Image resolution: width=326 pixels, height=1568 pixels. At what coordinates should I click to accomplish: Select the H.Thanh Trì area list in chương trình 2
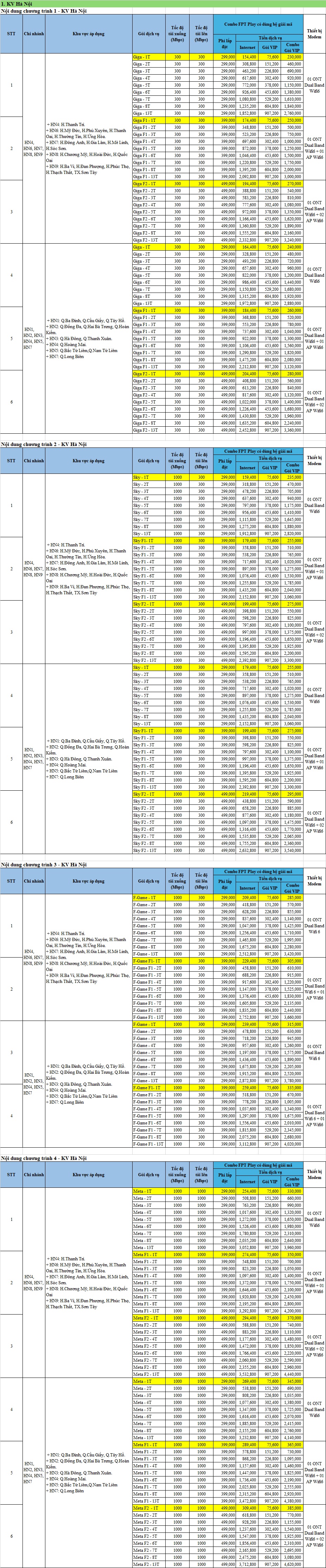(x=88, y=569)
